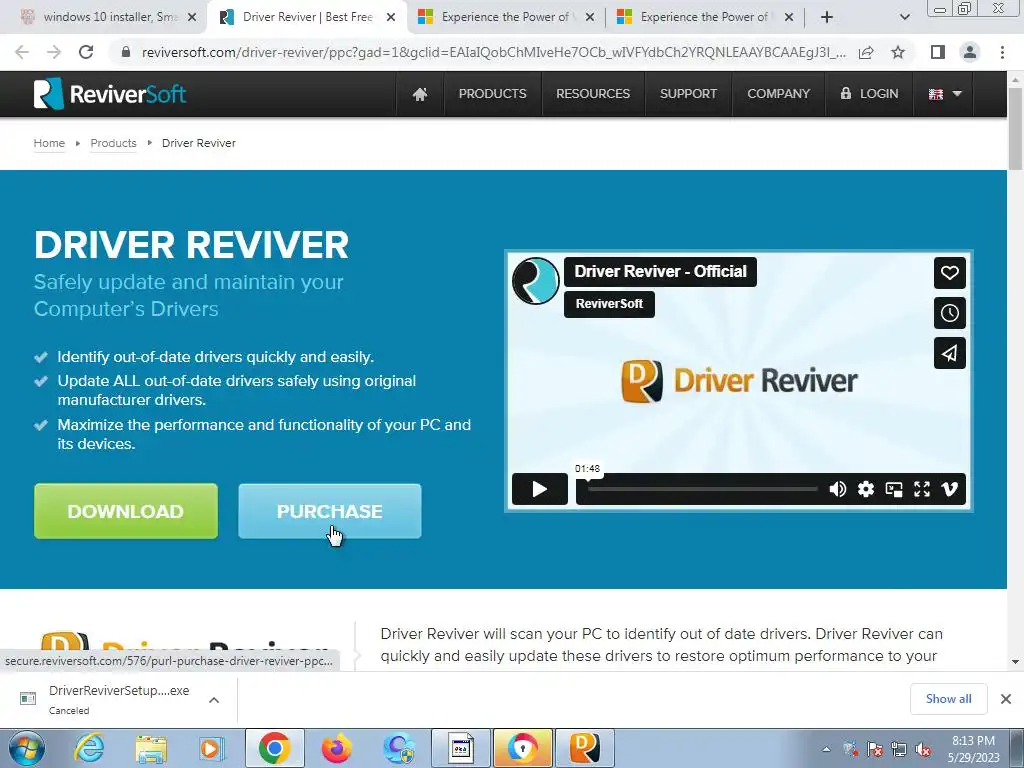Toggle the Chrome side panel
1024x768 pixels.
(x=938, y=52)
